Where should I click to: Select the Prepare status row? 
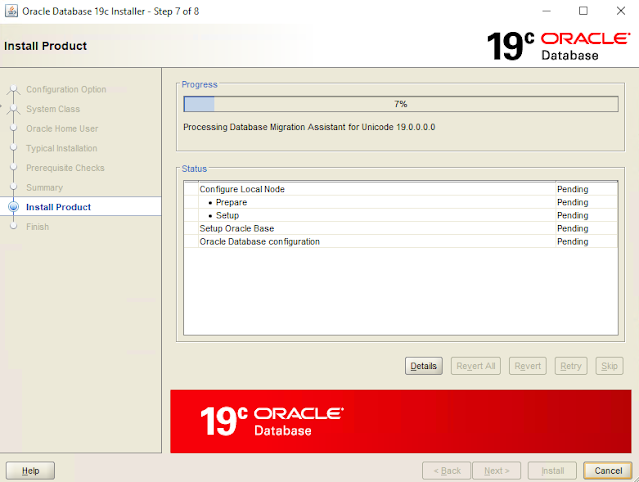pos(401,202)
